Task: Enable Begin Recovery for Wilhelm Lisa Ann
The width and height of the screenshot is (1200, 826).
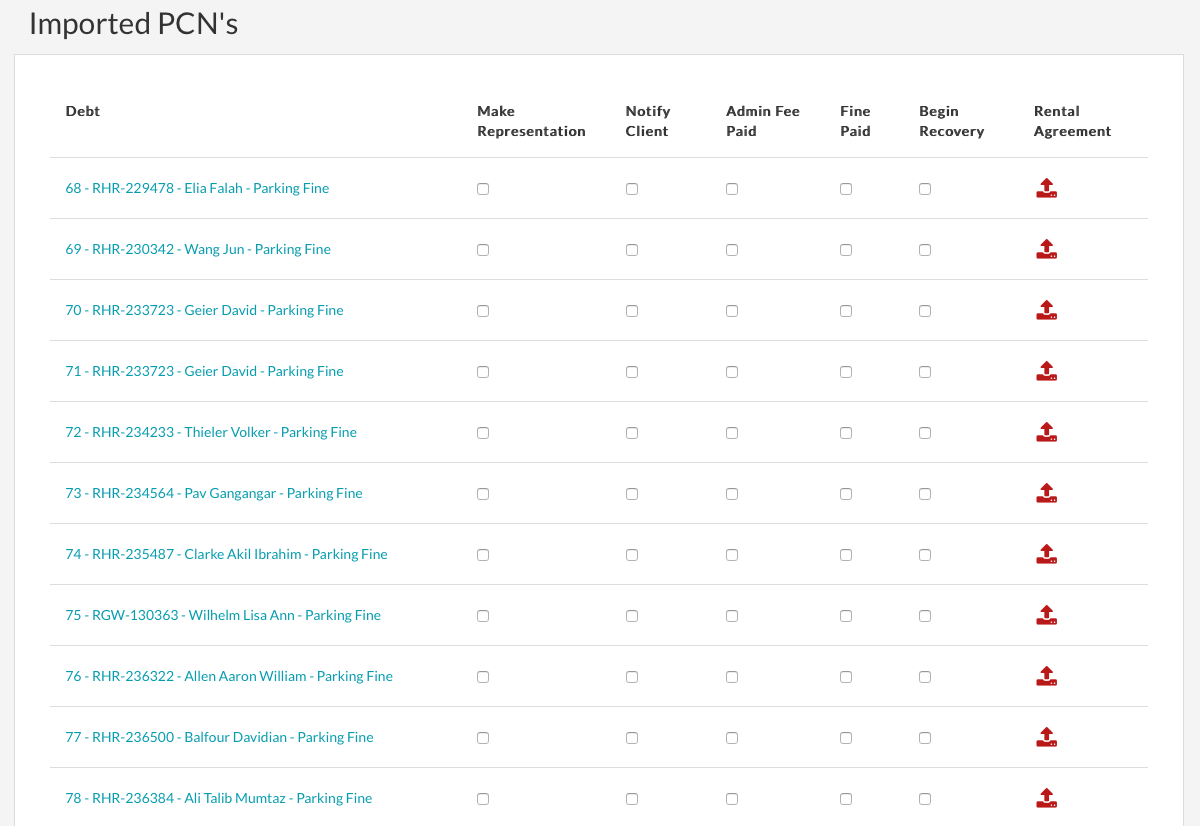Action: coord(925,616)
